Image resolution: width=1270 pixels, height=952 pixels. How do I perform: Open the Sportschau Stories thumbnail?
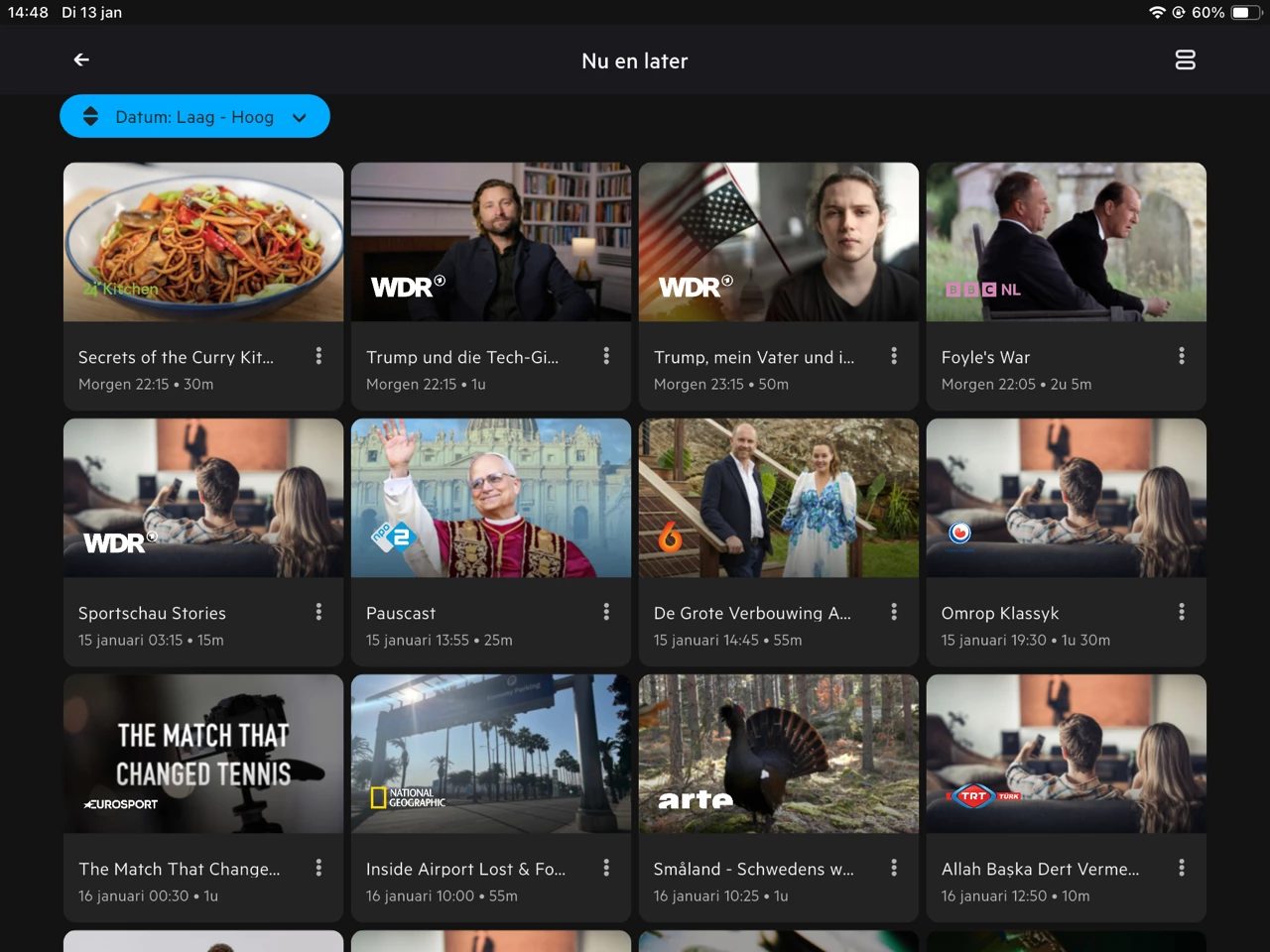click(x=203, y=498)
